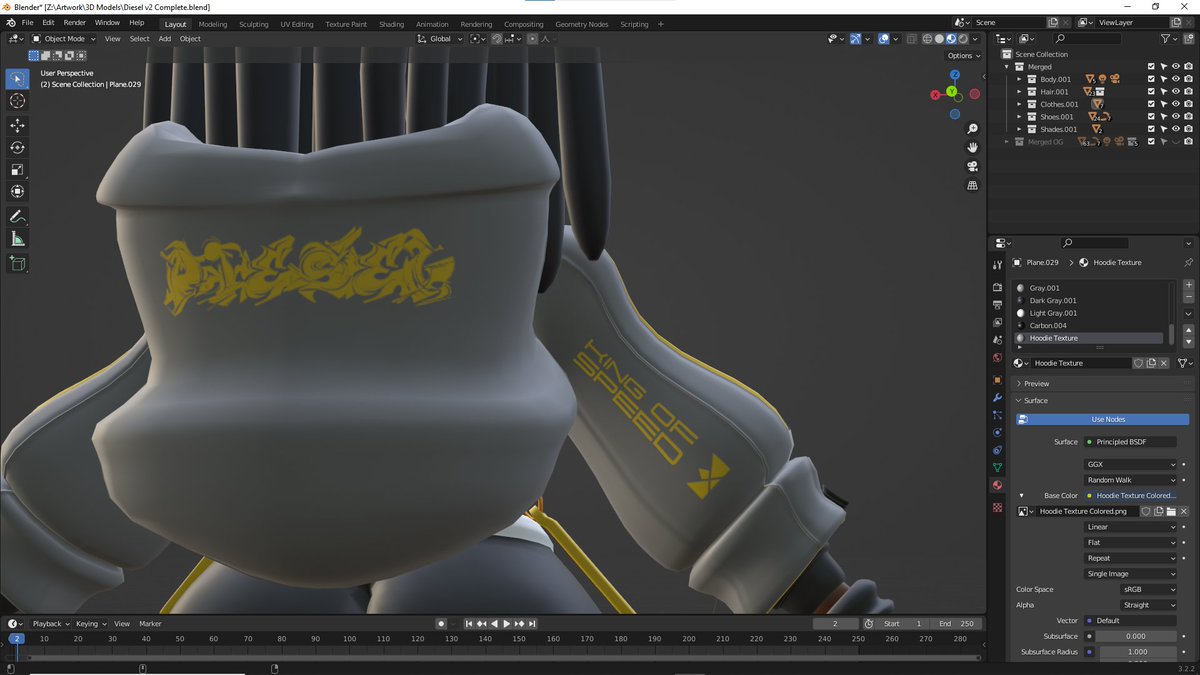Uncheck Shoes.001 view layer checkbox

[x=1151, y=116]
